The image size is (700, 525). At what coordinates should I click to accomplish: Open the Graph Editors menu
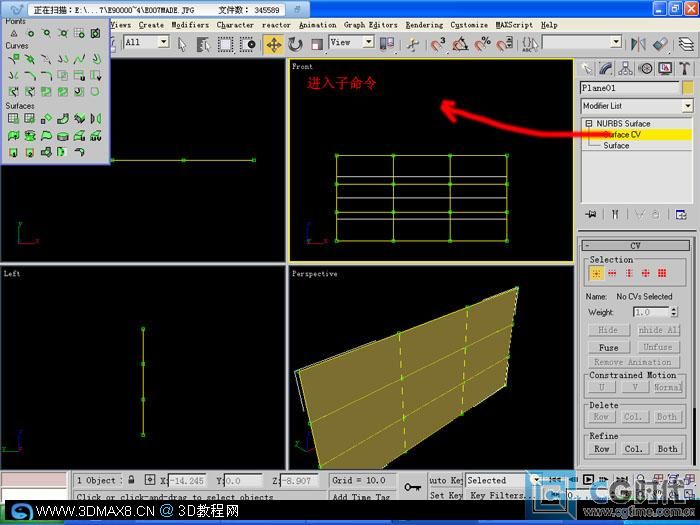(371, 25)
